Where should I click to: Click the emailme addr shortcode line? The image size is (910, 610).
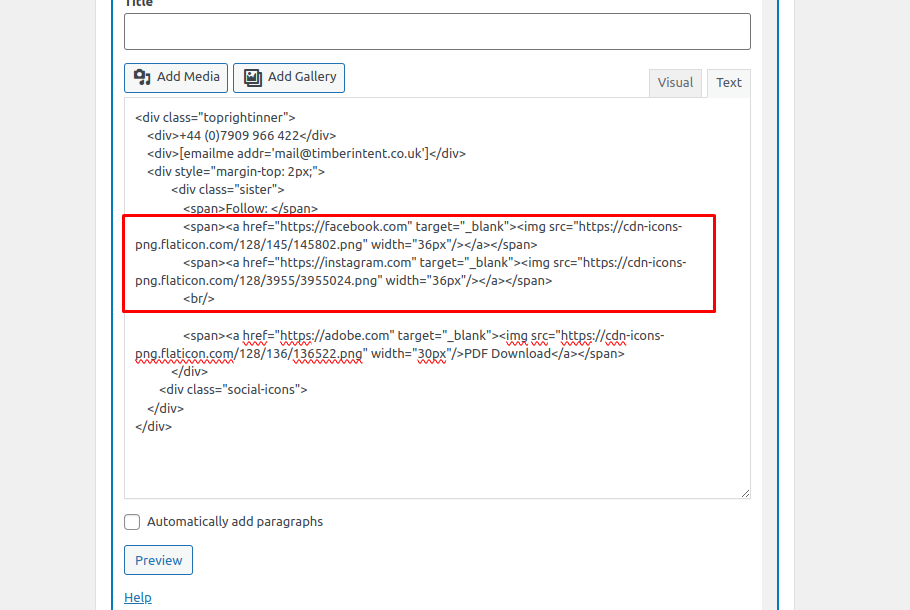coord(306,154)
